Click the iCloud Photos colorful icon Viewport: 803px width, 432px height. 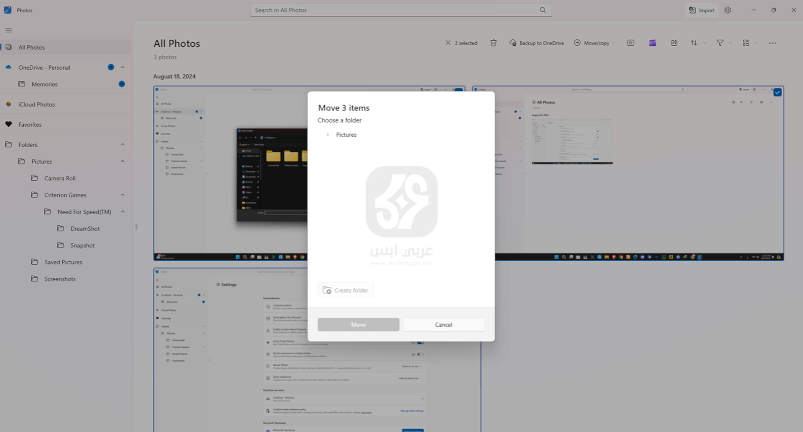click(8, 104)
